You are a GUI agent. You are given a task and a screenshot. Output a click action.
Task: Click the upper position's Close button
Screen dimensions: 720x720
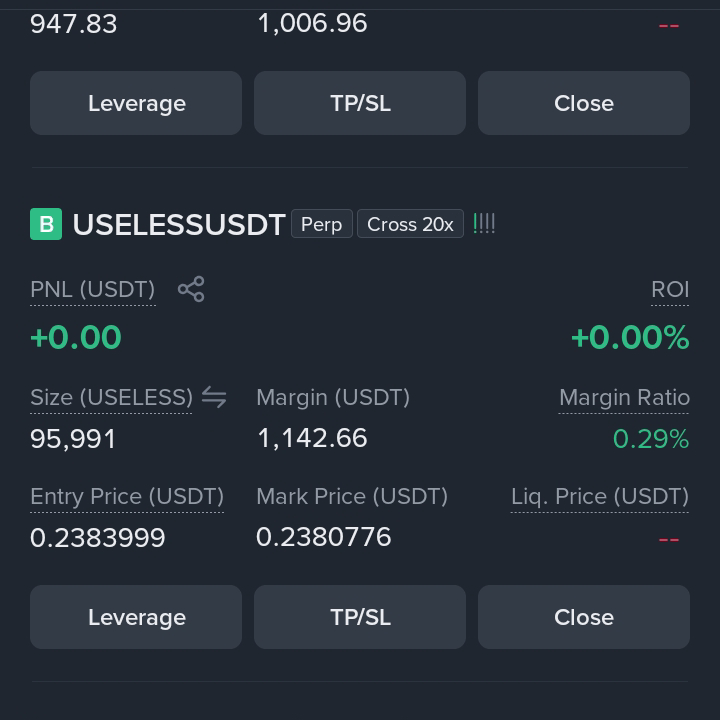[x=584, y=103]
